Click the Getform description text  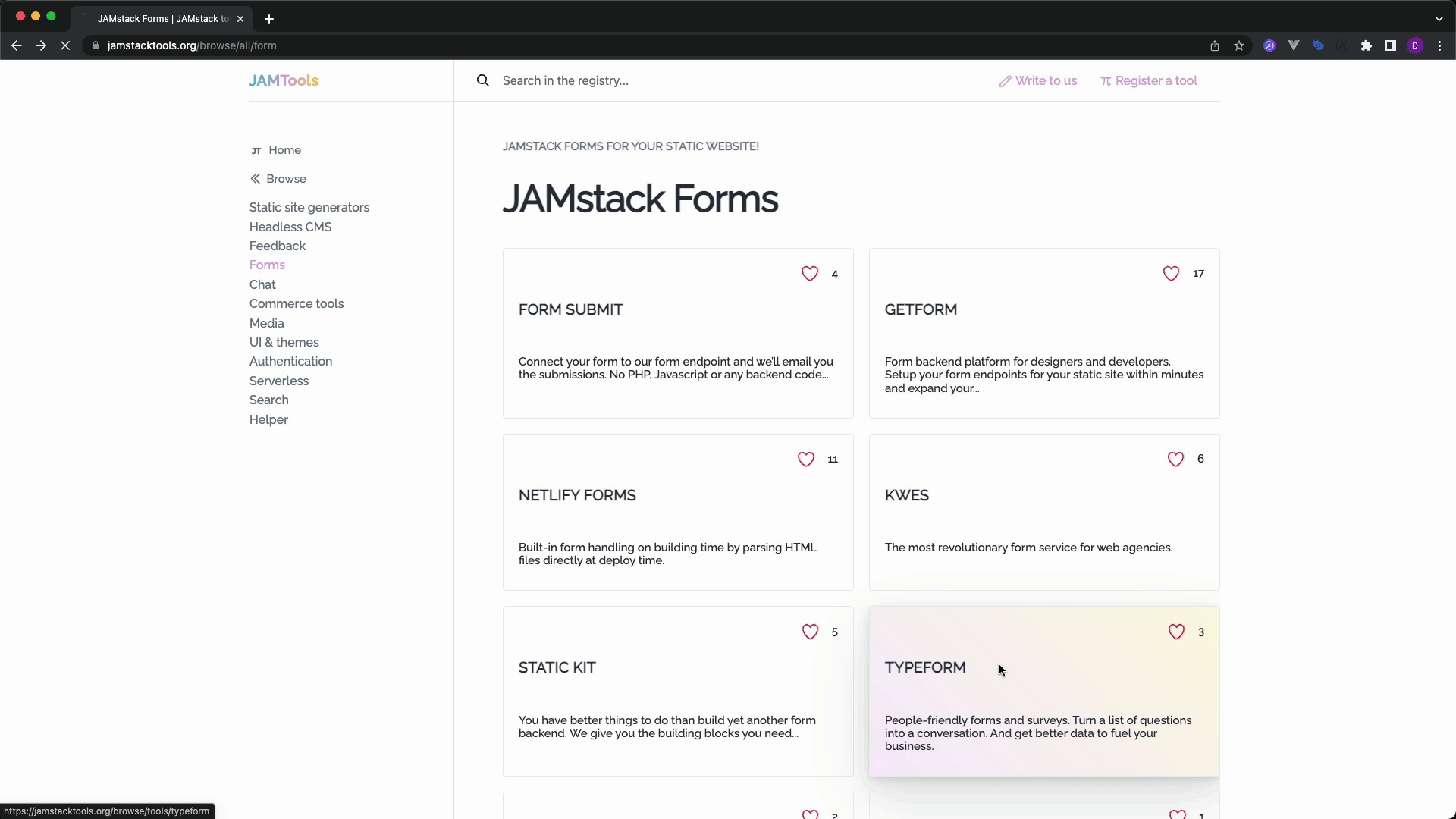[x=1044, y=375]
